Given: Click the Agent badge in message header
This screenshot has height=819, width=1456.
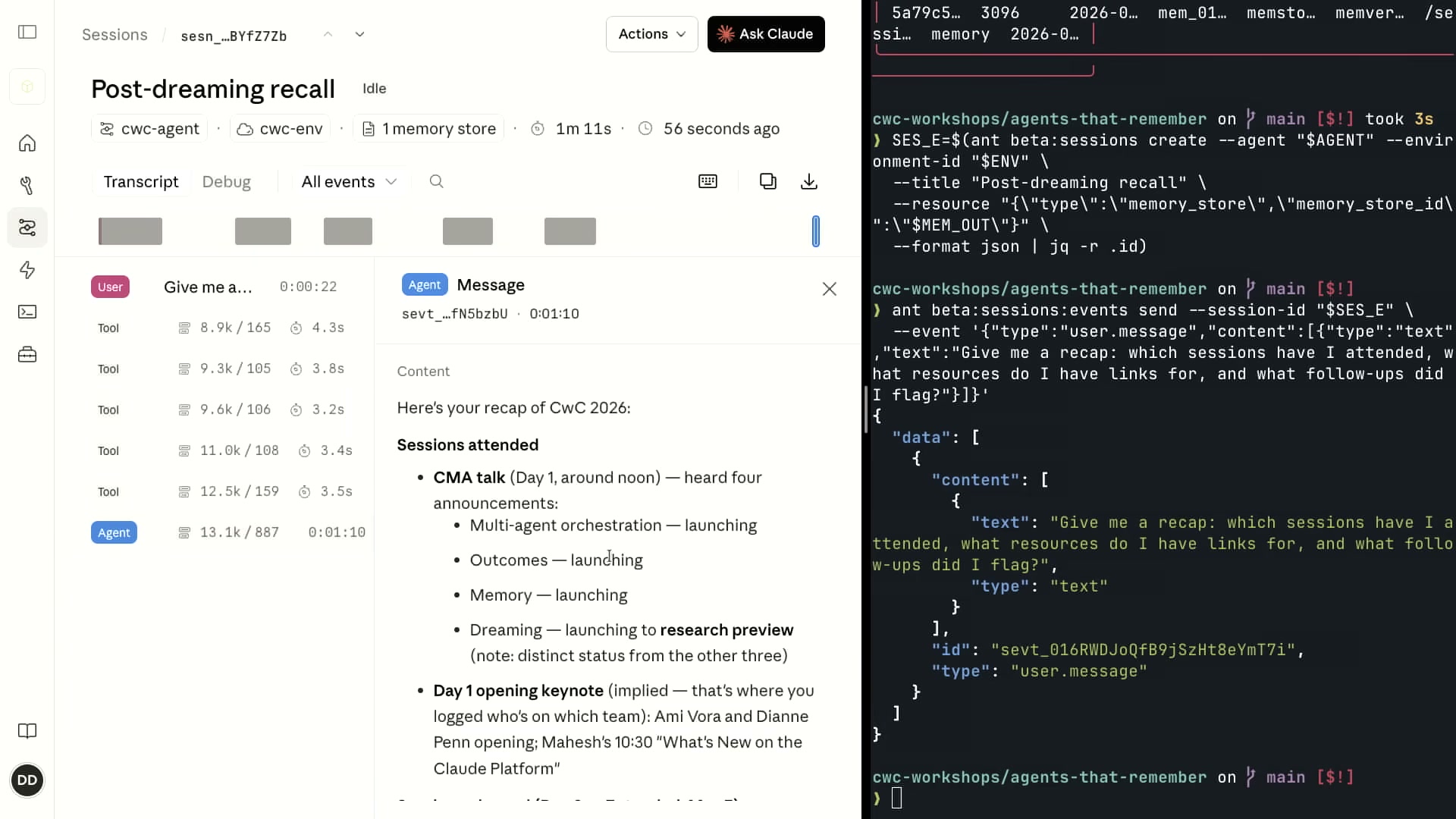Looking at the screenshot, I should point(425,285).
